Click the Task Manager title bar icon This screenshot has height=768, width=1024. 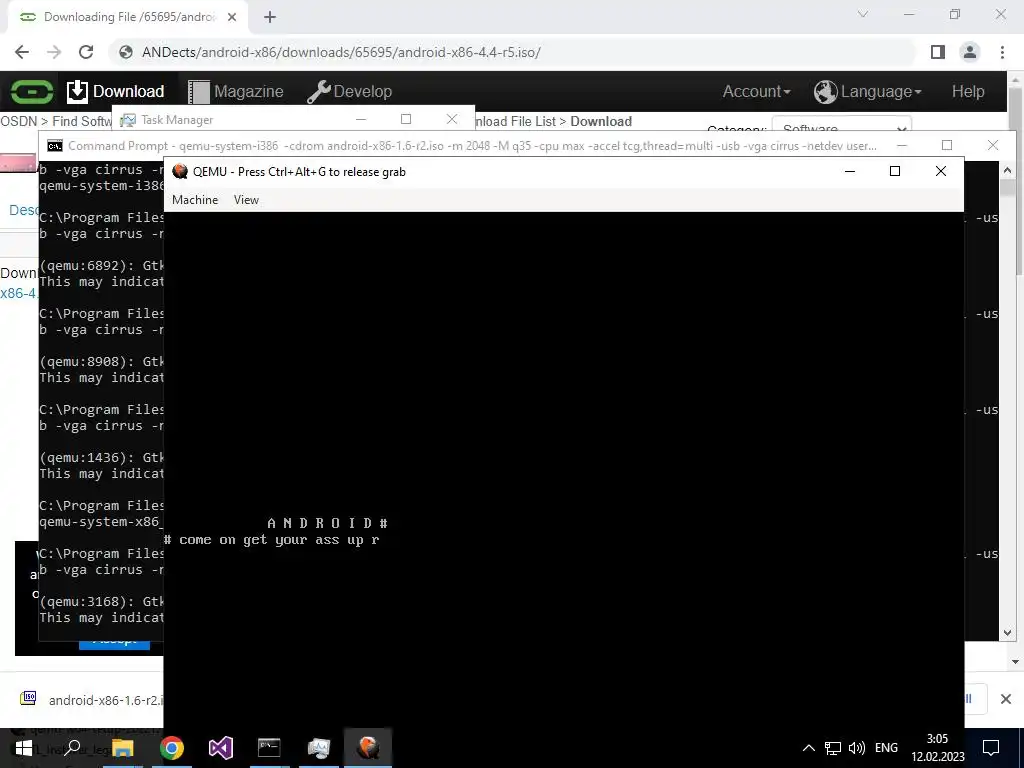129,120
